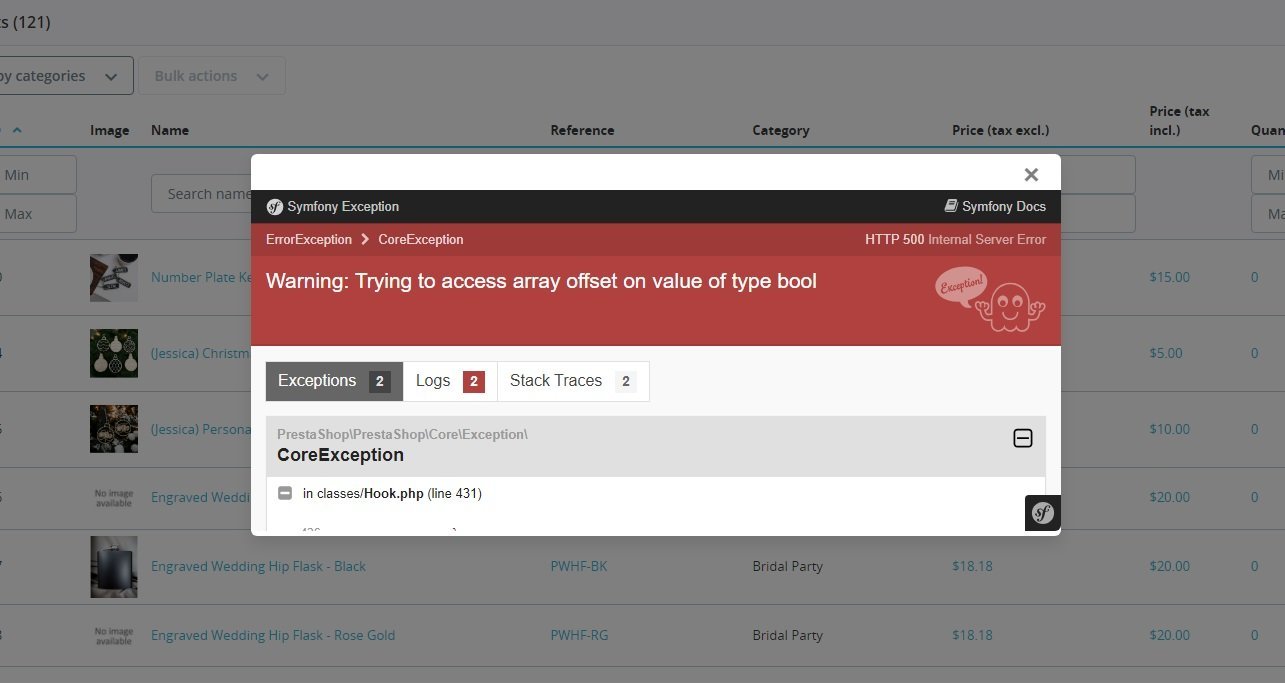Open the Bulk actions dropdown

(211, 76)
